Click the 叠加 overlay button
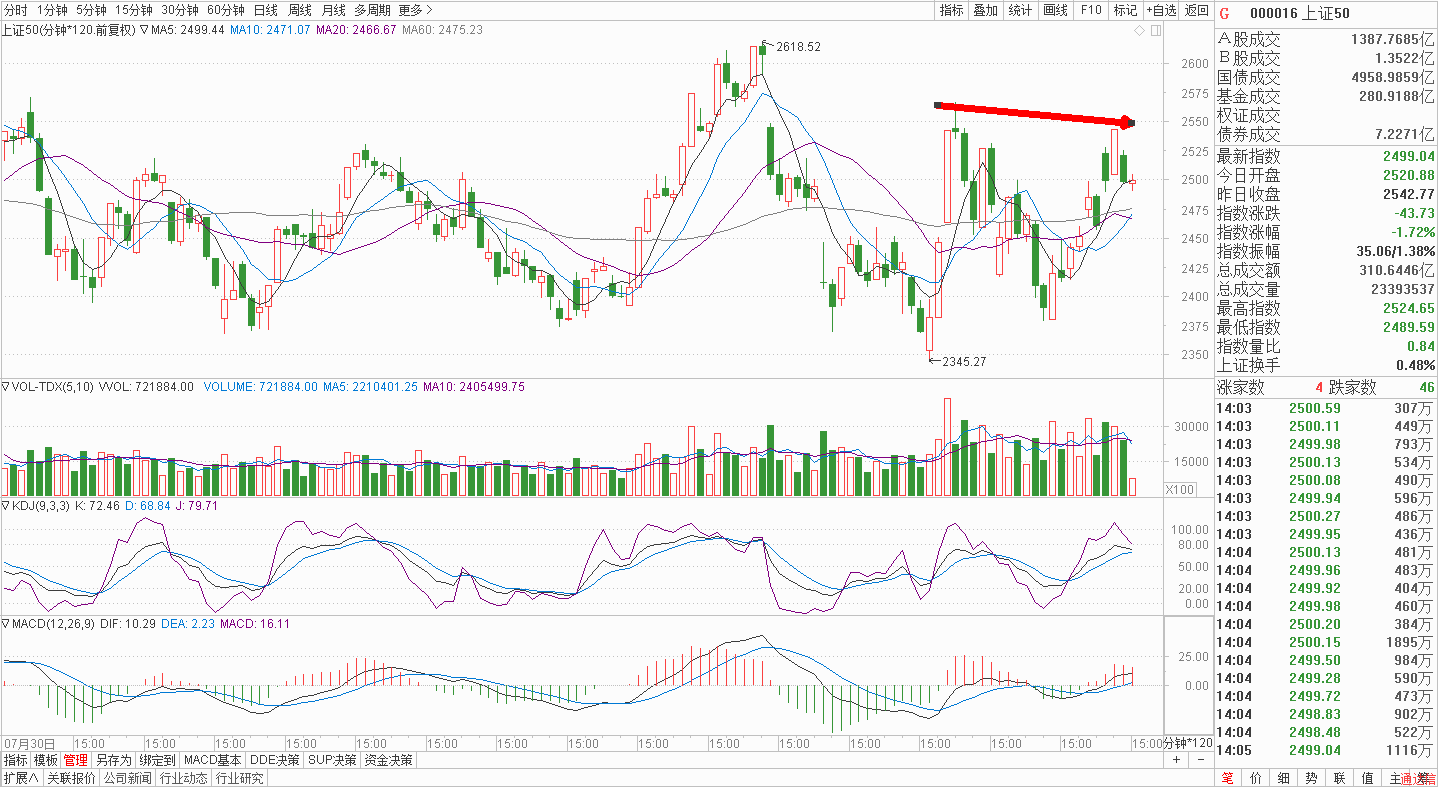This screenshot has width=1438, height=787. coord(985,10)
